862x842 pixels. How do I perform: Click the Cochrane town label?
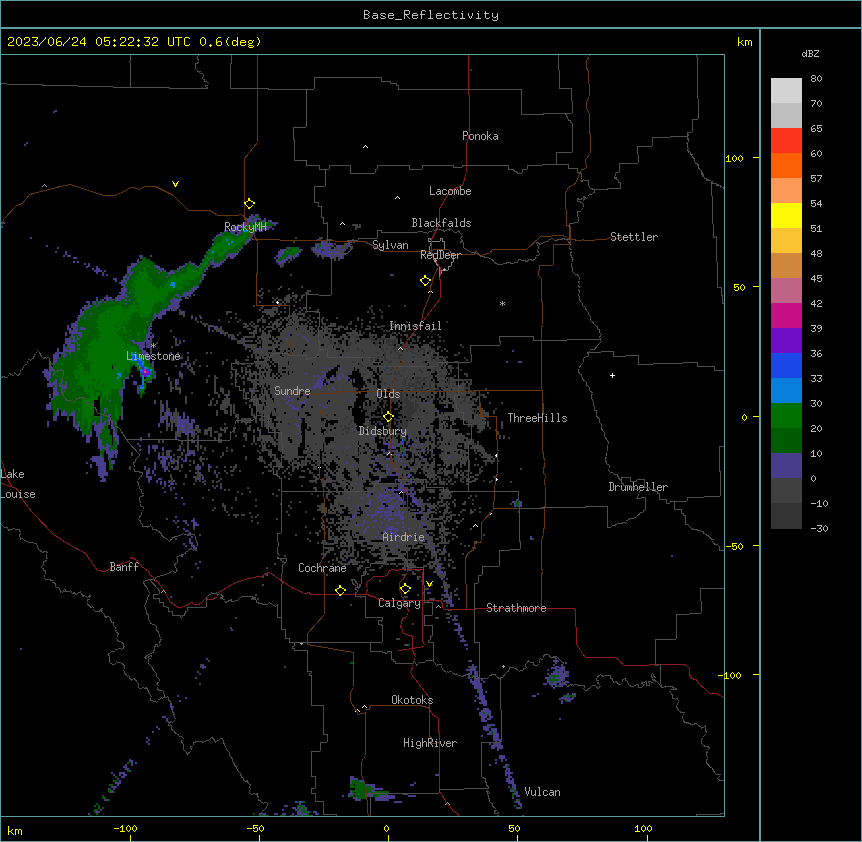pos(322,568)
